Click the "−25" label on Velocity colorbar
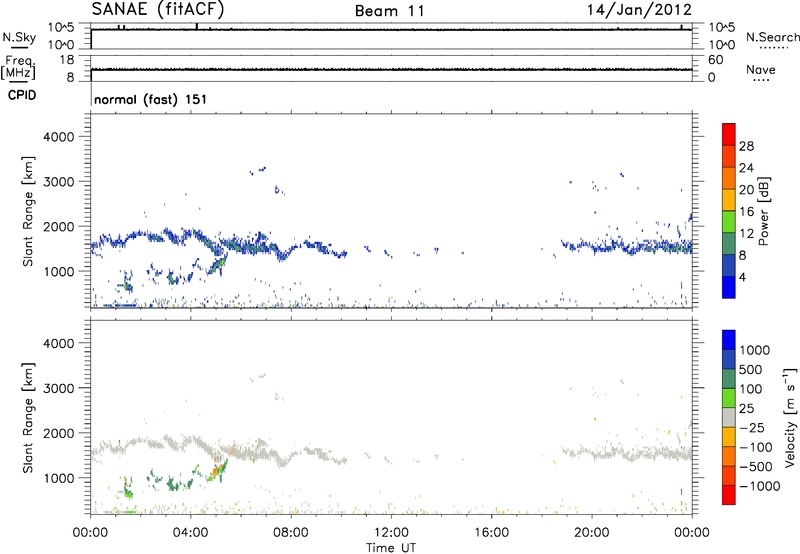This screenshot has width=800, height=554. coord(752,428)
